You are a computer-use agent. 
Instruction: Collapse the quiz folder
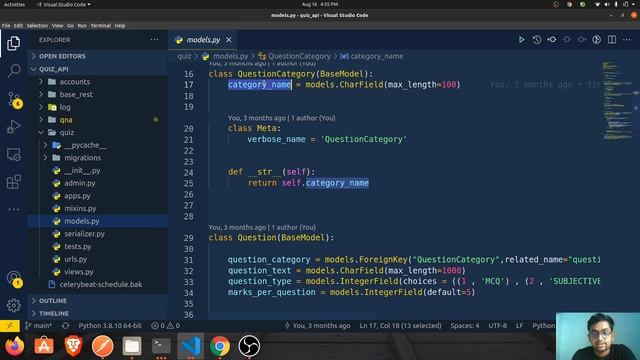(98, 132)
